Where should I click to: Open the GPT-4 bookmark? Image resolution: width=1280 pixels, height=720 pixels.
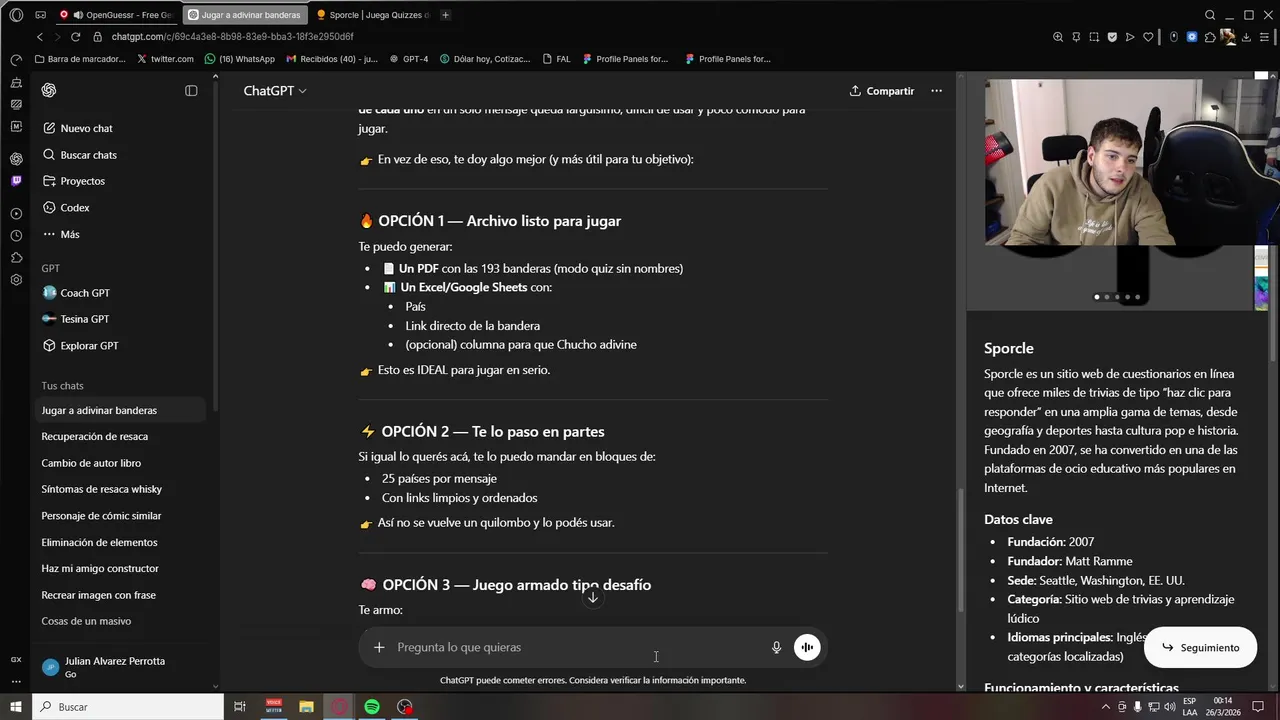[x=409, y=59]
